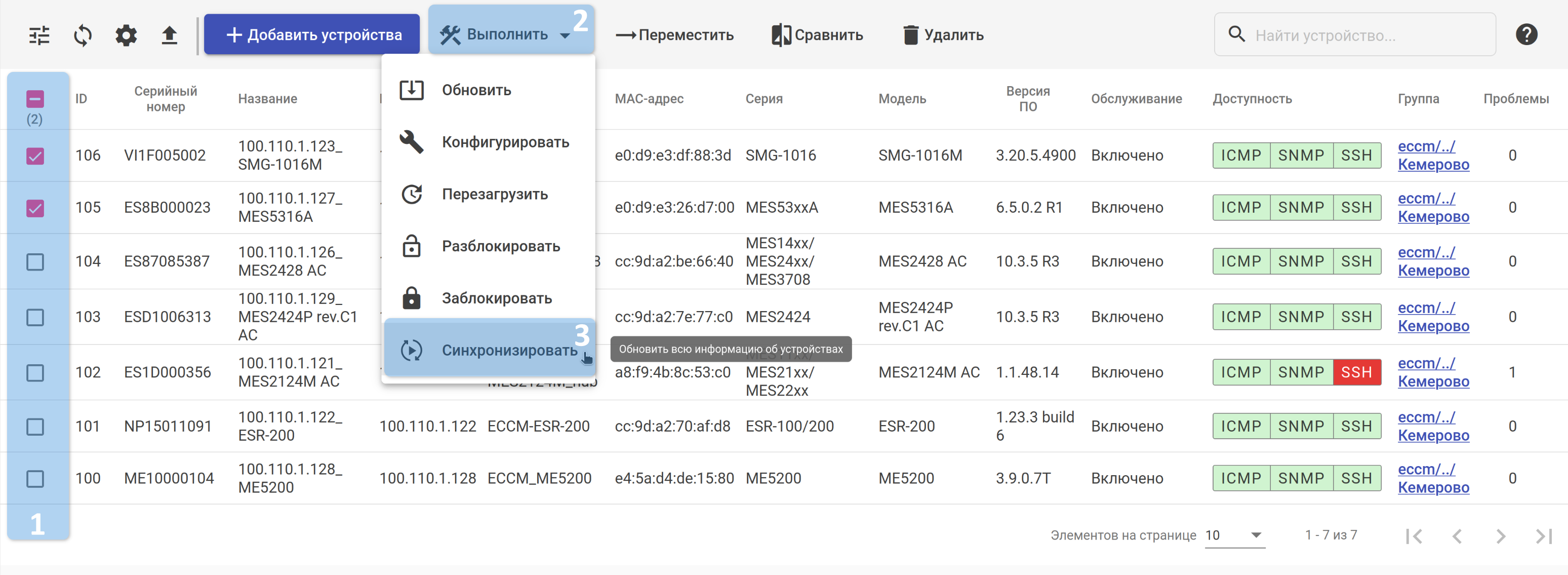This screenshot has height=575, width=1568.
Task: Go to next page arrow
Action: tap(1501, 536)
